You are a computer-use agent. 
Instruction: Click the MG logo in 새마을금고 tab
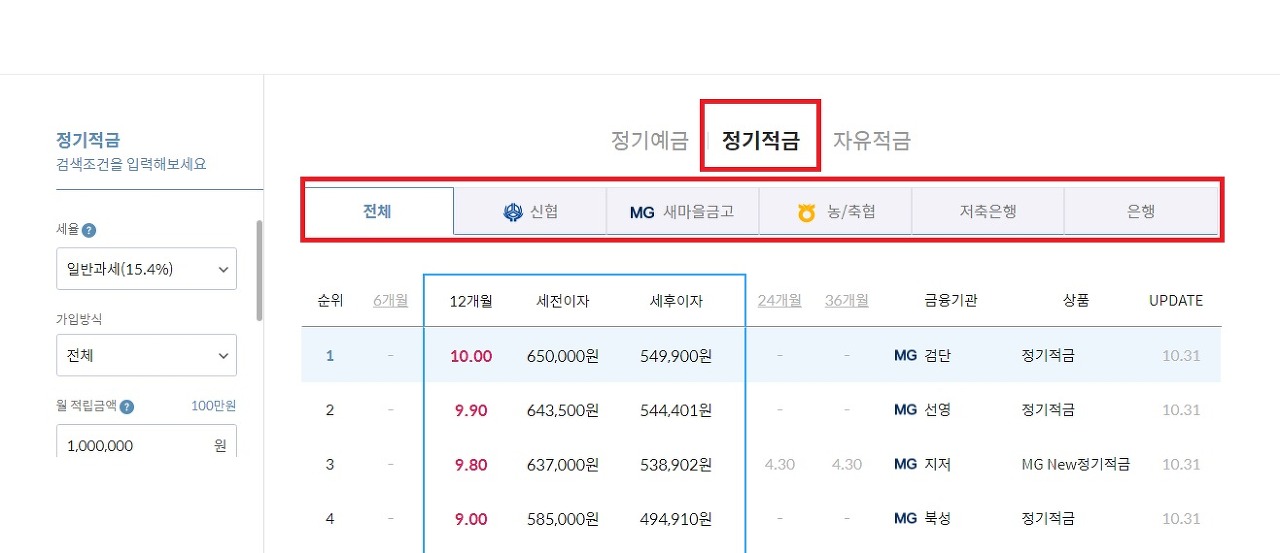pyautogui.click(x=642, y=212)
